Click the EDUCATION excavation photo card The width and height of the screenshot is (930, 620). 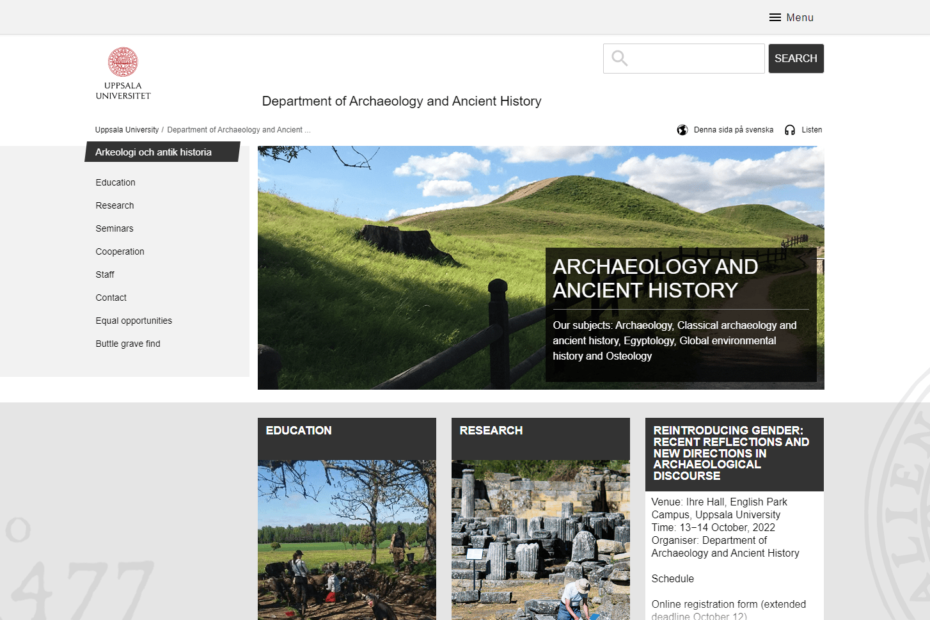pos(346,540)
